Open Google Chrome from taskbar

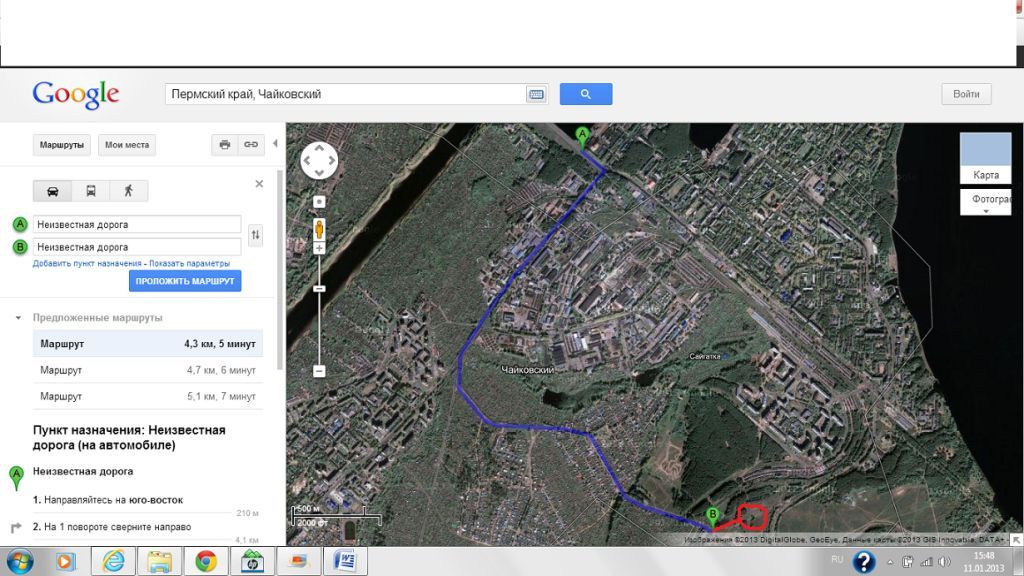(x=205, y=561)
